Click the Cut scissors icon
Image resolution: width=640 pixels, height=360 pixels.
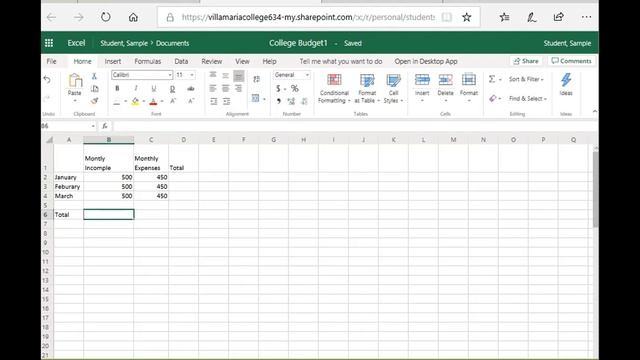click(x=94, y=76)
